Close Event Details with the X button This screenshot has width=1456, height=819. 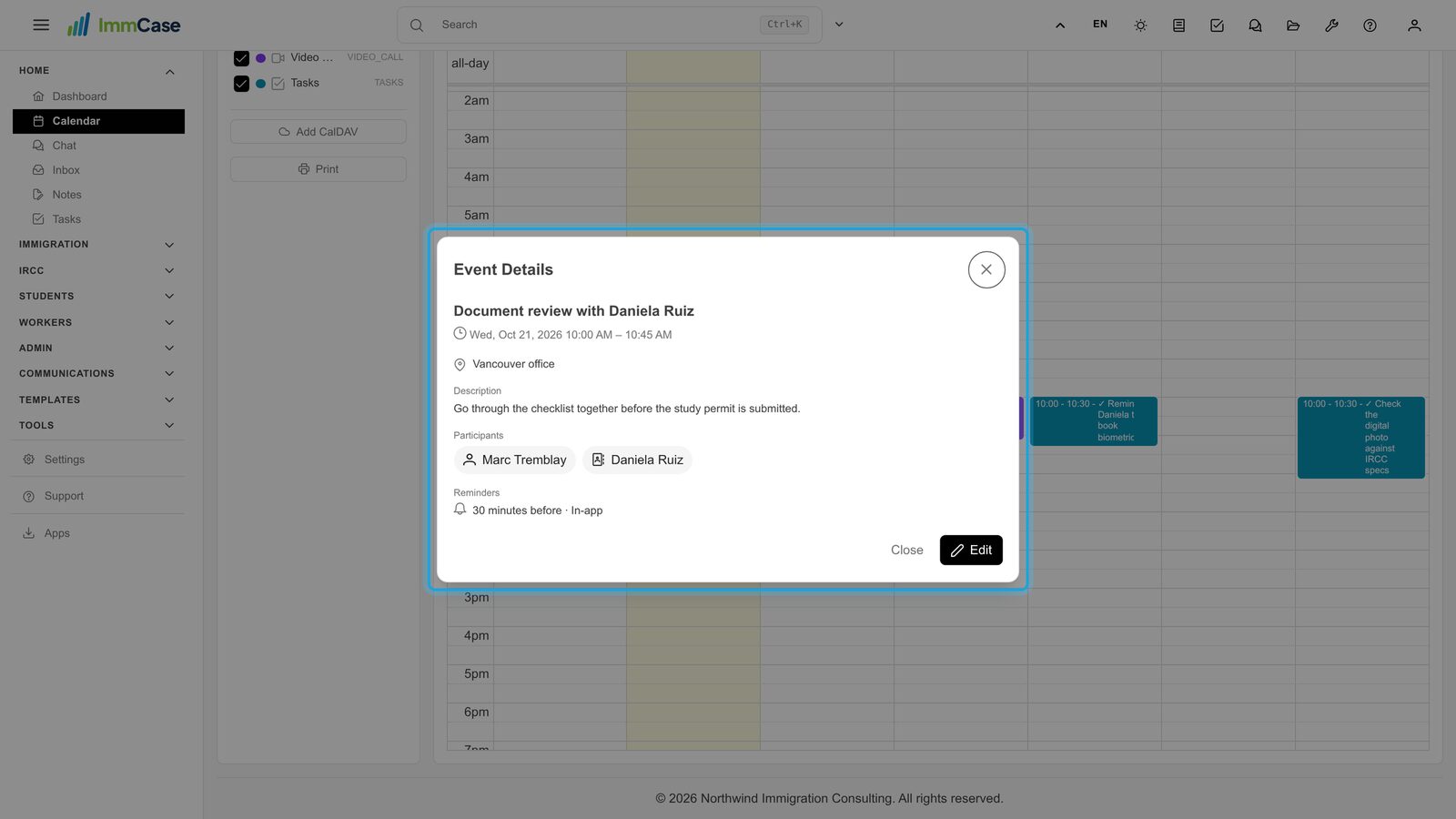(x=986, y=269)
